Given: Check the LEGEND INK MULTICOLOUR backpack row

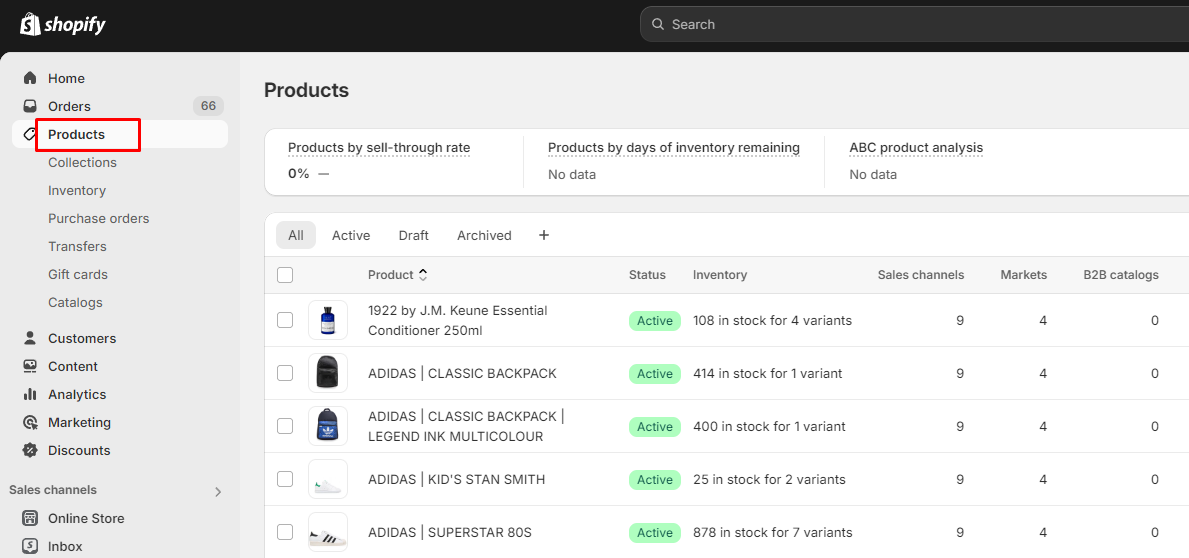Looking at the screenshot, I should click(285, 426).
